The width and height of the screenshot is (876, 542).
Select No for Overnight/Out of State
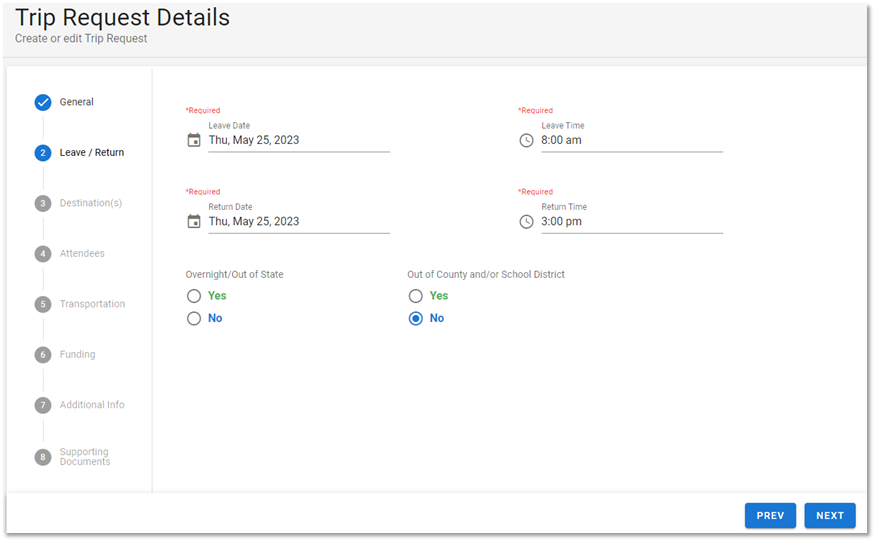pyautogui.click(x=194, y=318)
